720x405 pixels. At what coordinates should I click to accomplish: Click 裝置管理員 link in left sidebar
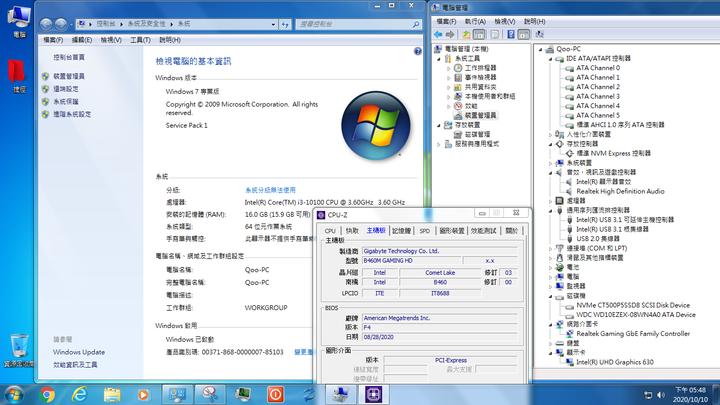(x=69, y=76)
